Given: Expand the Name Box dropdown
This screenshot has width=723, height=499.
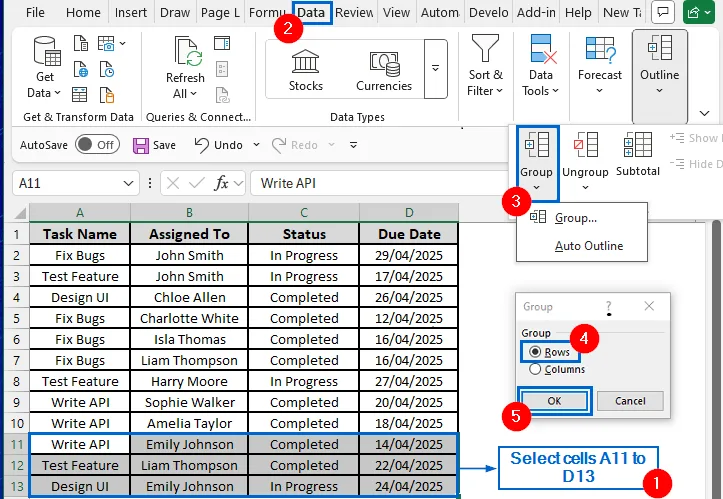Looking at the screenshot, I should pos(128,184).
